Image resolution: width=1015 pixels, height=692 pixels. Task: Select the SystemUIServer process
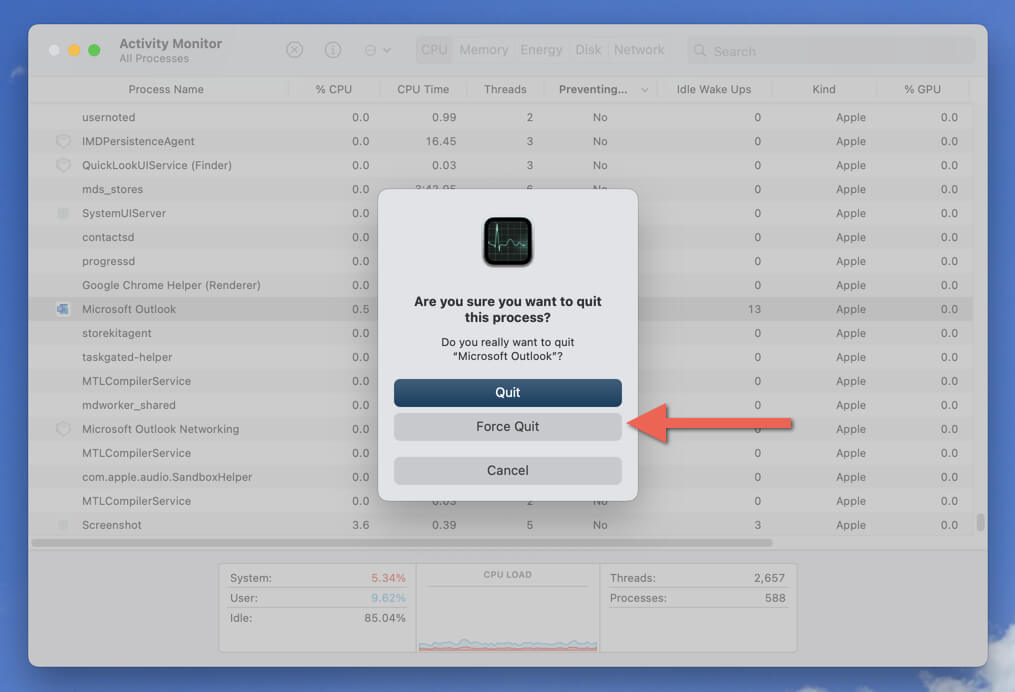[x=124, y=213]
